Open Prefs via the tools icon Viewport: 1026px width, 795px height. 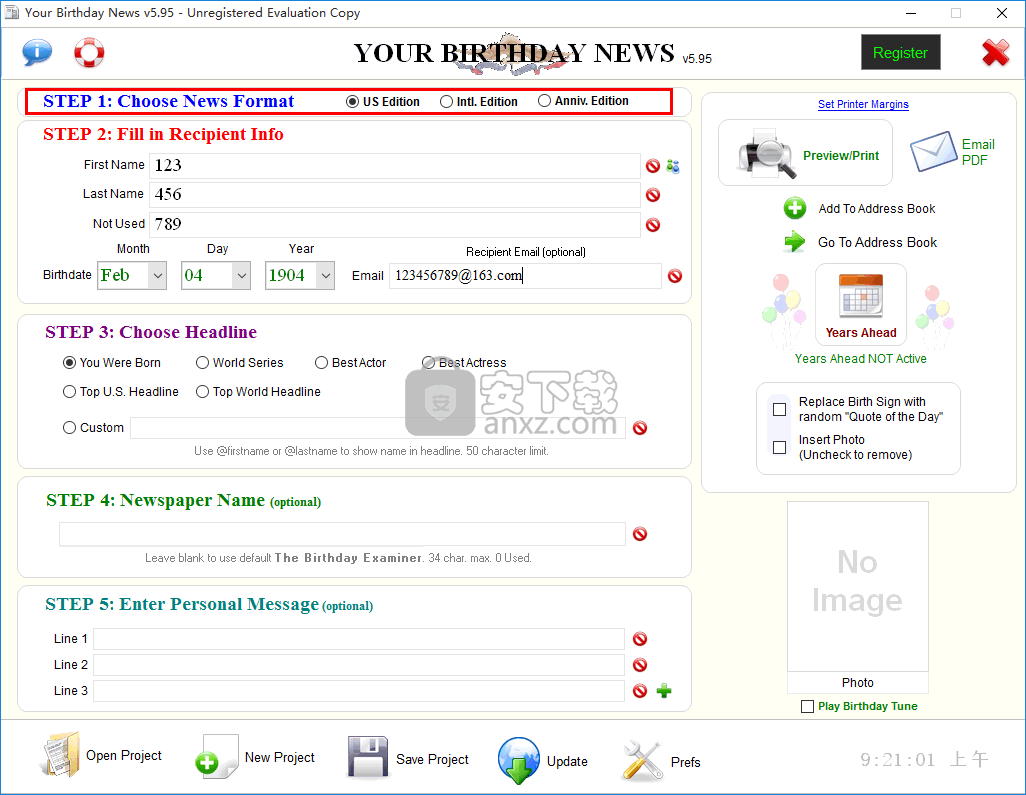tap(643, 761)
